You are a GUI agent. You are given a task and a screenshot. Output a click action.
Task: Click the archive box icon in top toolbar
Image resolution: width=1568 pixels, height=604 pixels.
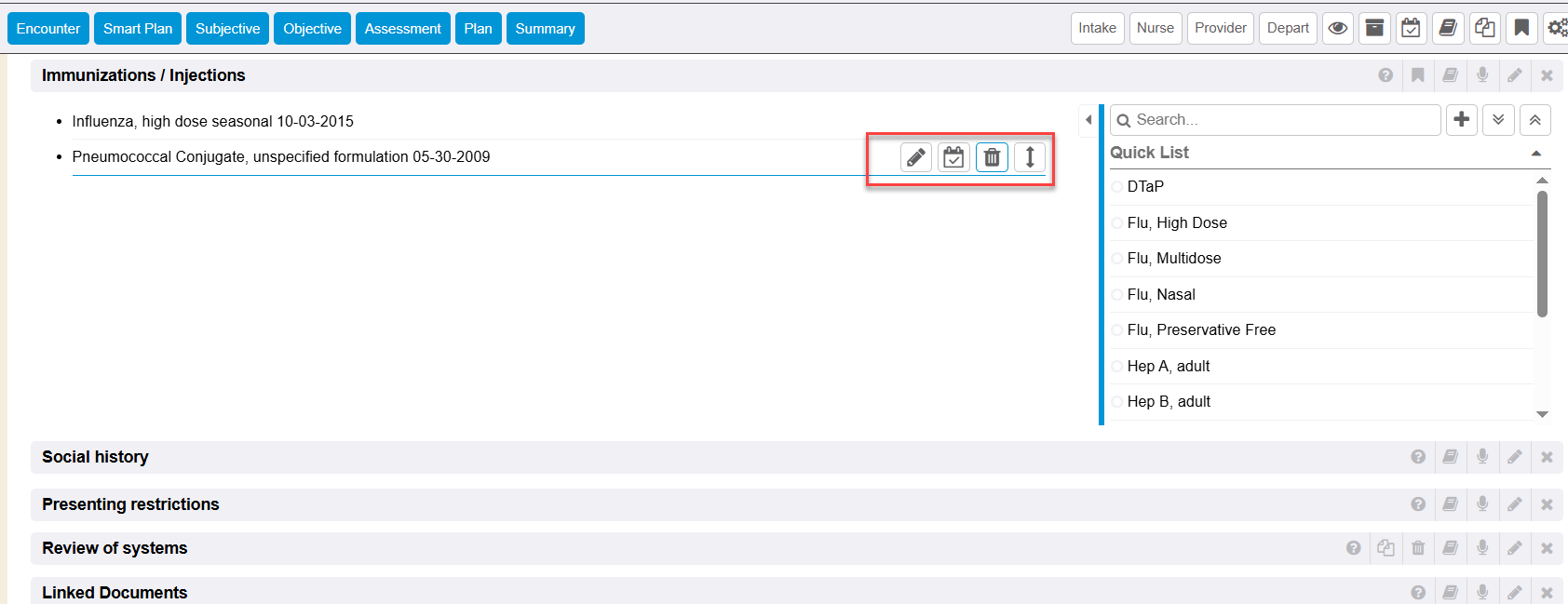(1374, 28)
